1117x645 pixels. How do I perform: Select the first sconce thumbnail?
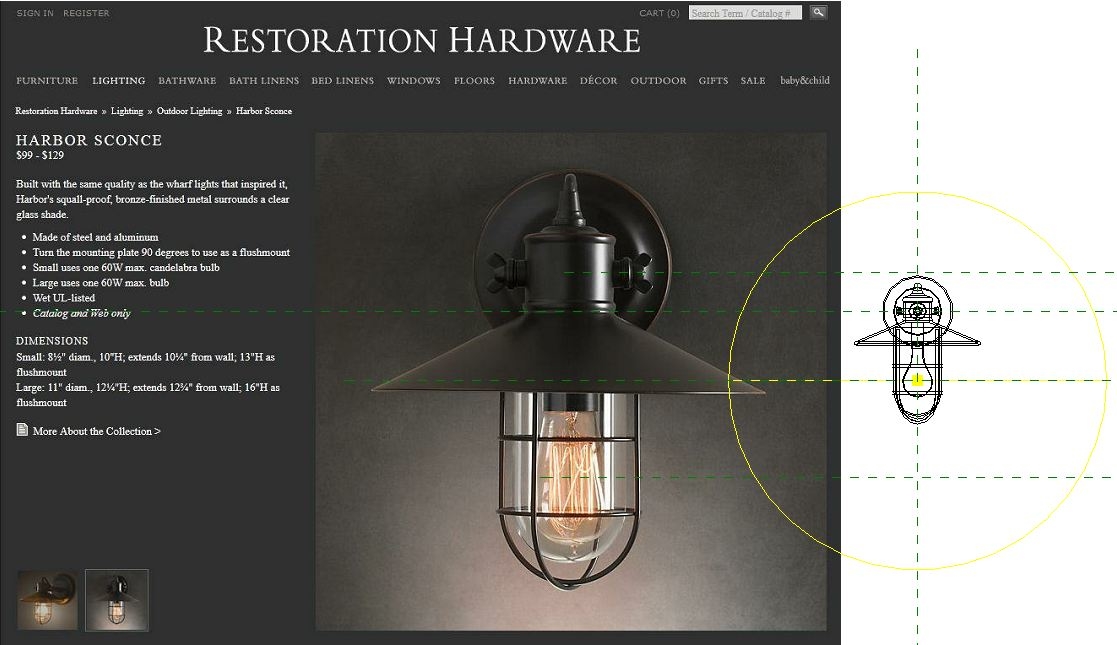pyautogui.click(x=46, y=599)
